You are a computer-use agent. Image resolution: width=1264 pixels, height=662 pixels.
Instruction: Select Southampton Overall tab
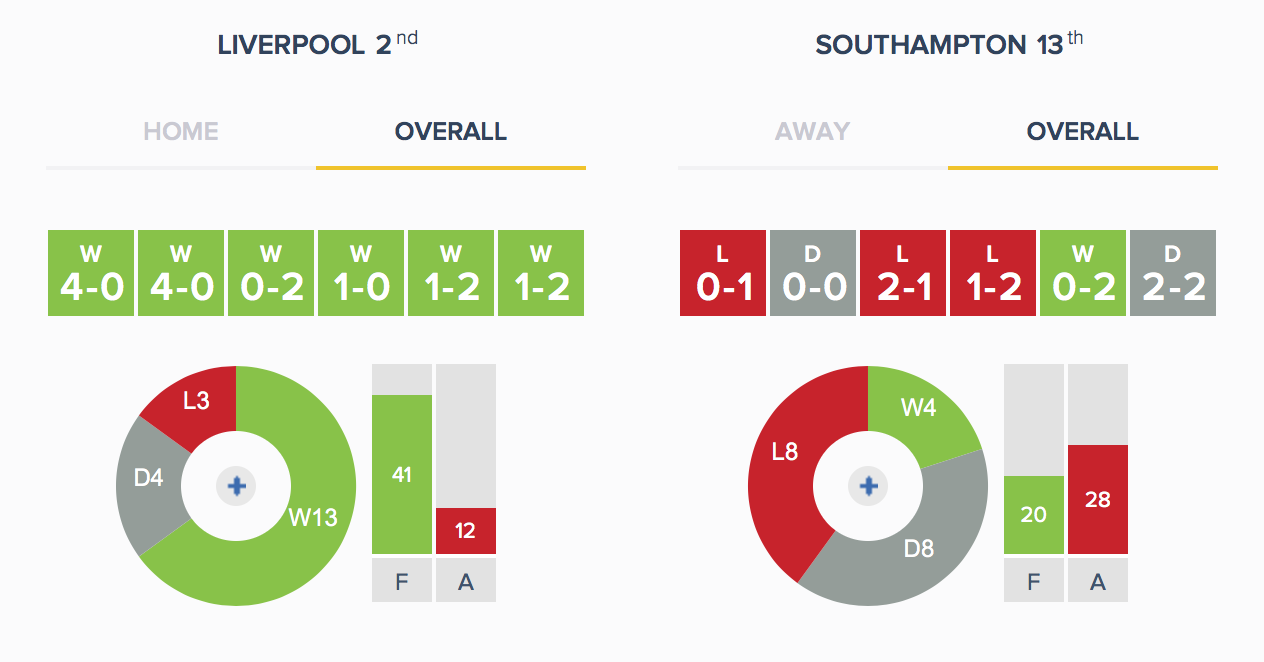click(x=1083, y=131)
